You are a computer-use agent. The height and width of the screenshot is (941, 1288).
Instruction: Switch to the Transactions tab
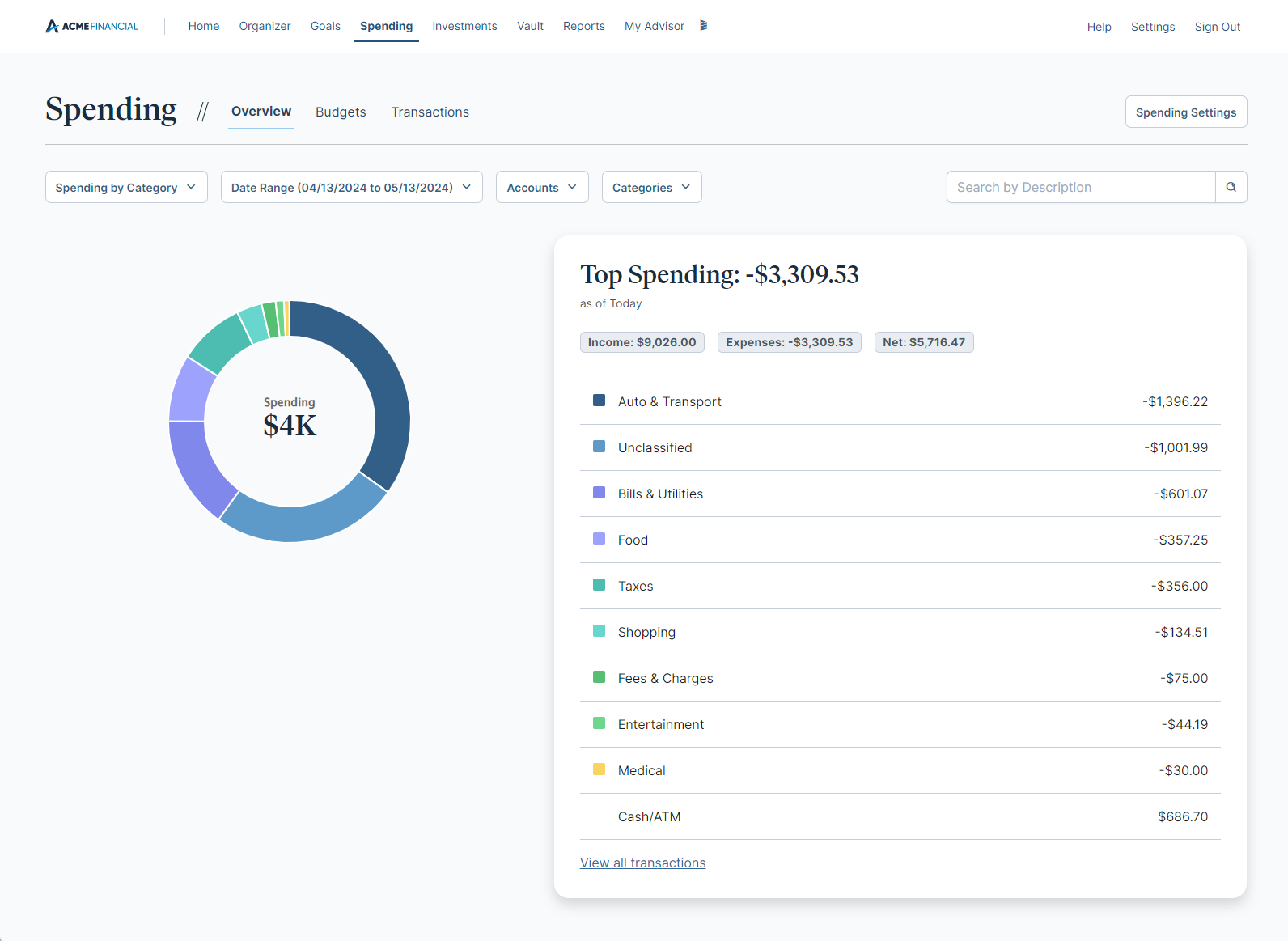[x=430, y=112]
